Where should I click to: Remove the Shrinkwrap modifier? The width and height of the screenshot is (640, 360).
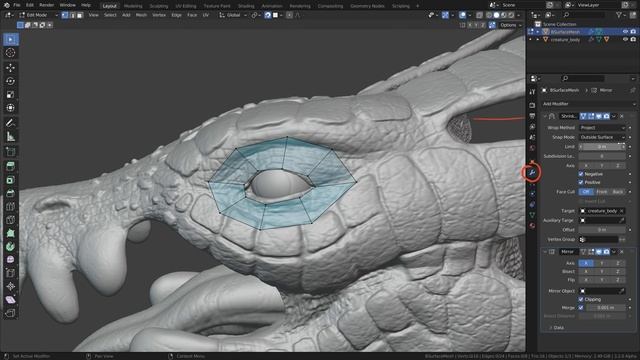coord(622,116)
